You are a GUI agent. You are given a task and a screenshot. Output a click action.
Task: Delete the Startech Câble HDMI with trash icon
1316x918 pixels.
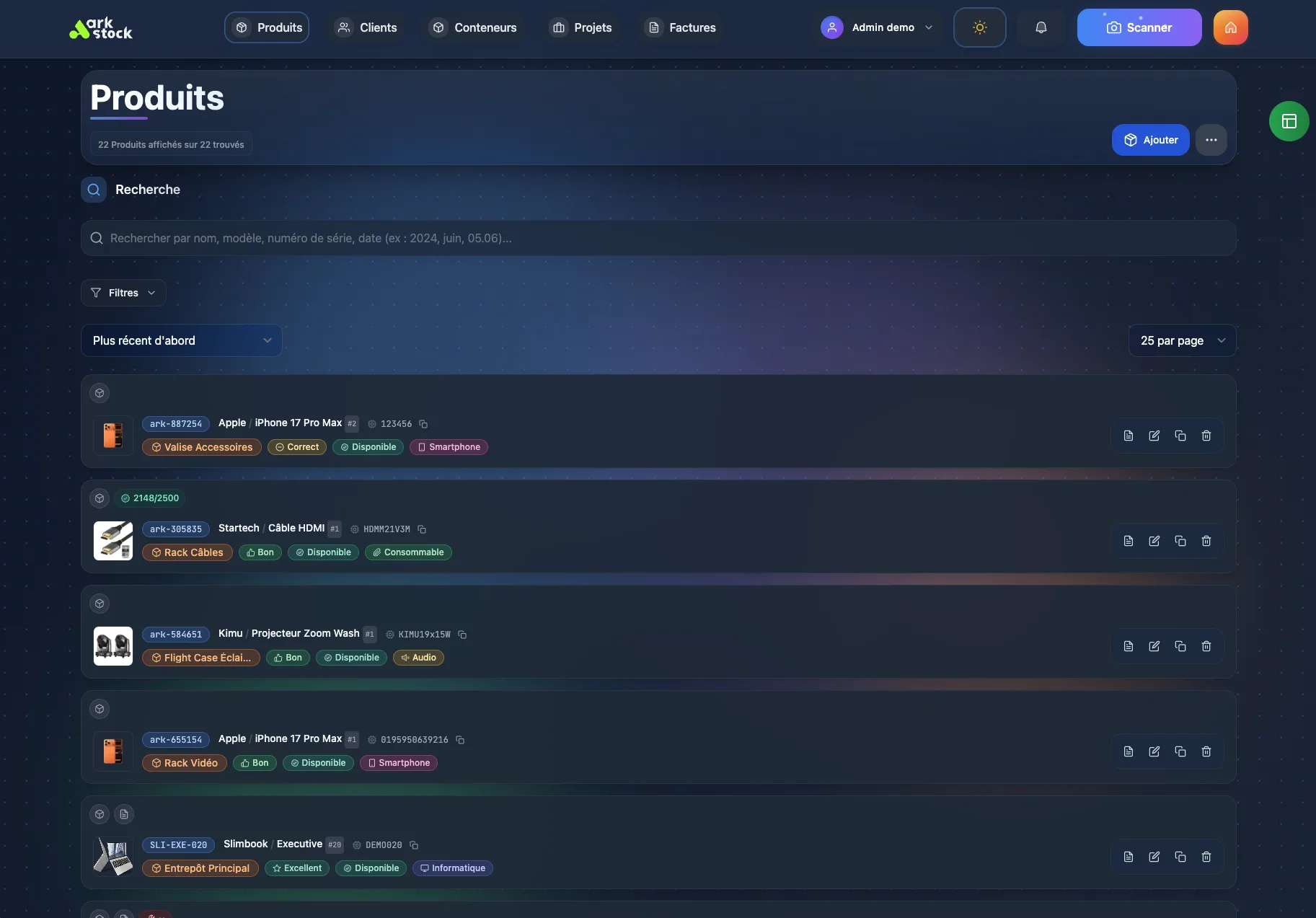click(x=1206, y=541)
